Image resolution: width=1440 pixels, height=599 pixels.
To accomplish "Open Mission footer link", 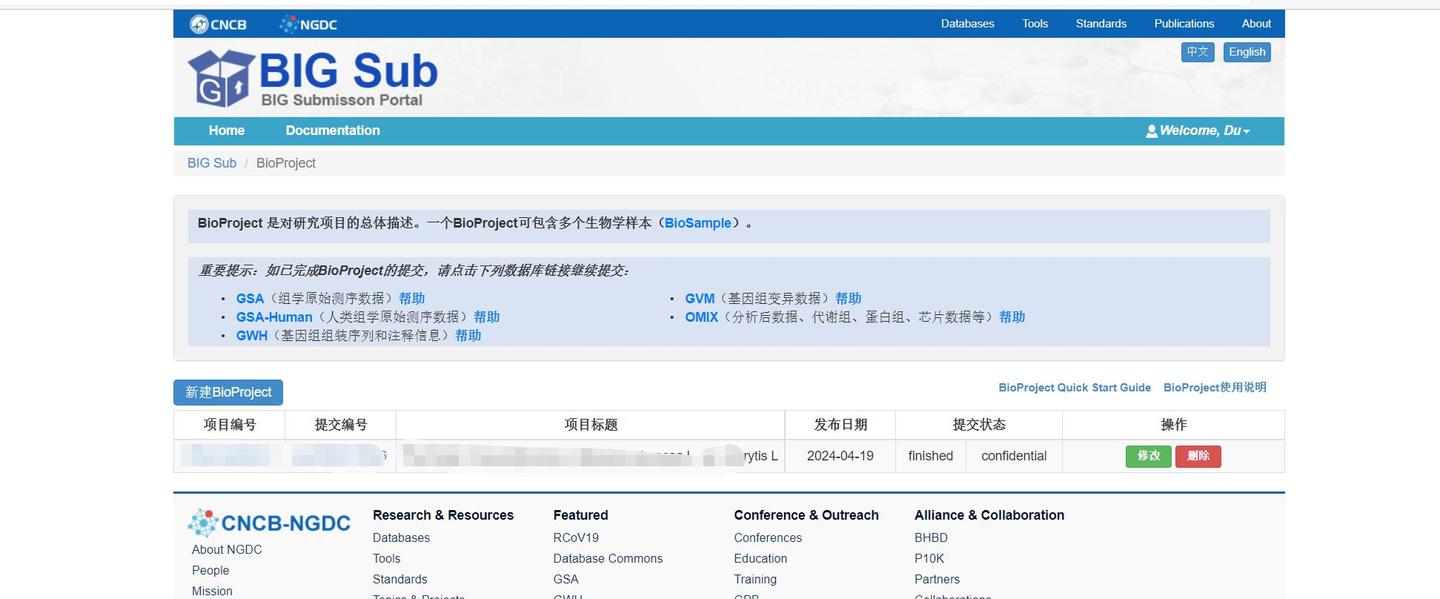I will tap(212, 591).
